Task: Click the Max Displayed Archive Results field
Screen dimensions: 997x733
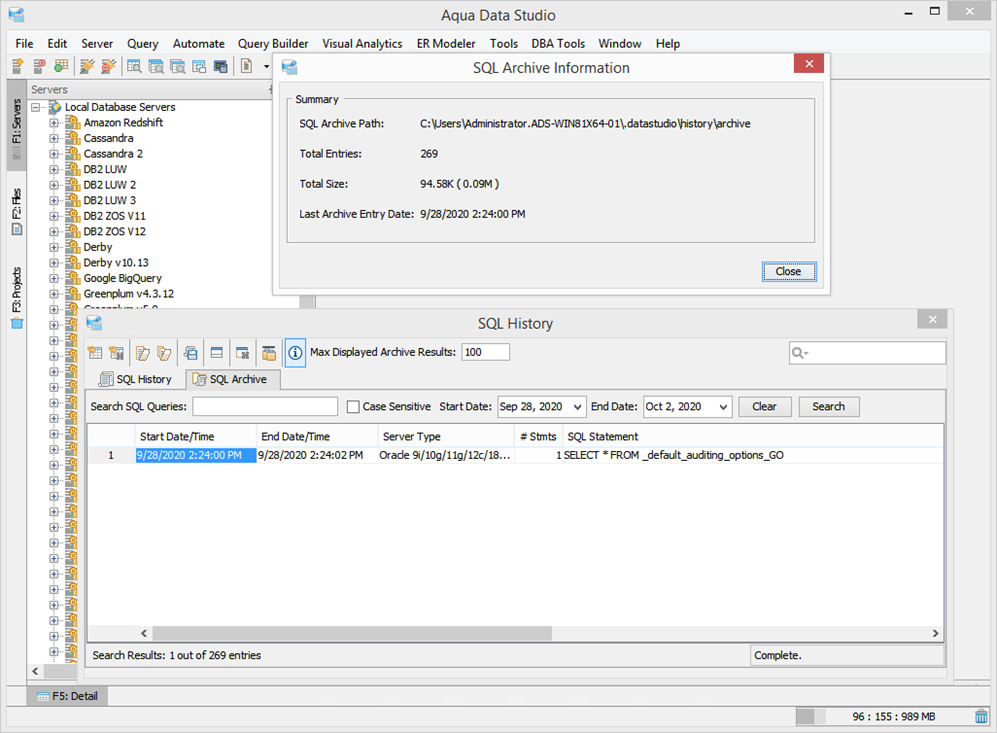Action: [485, 352]
